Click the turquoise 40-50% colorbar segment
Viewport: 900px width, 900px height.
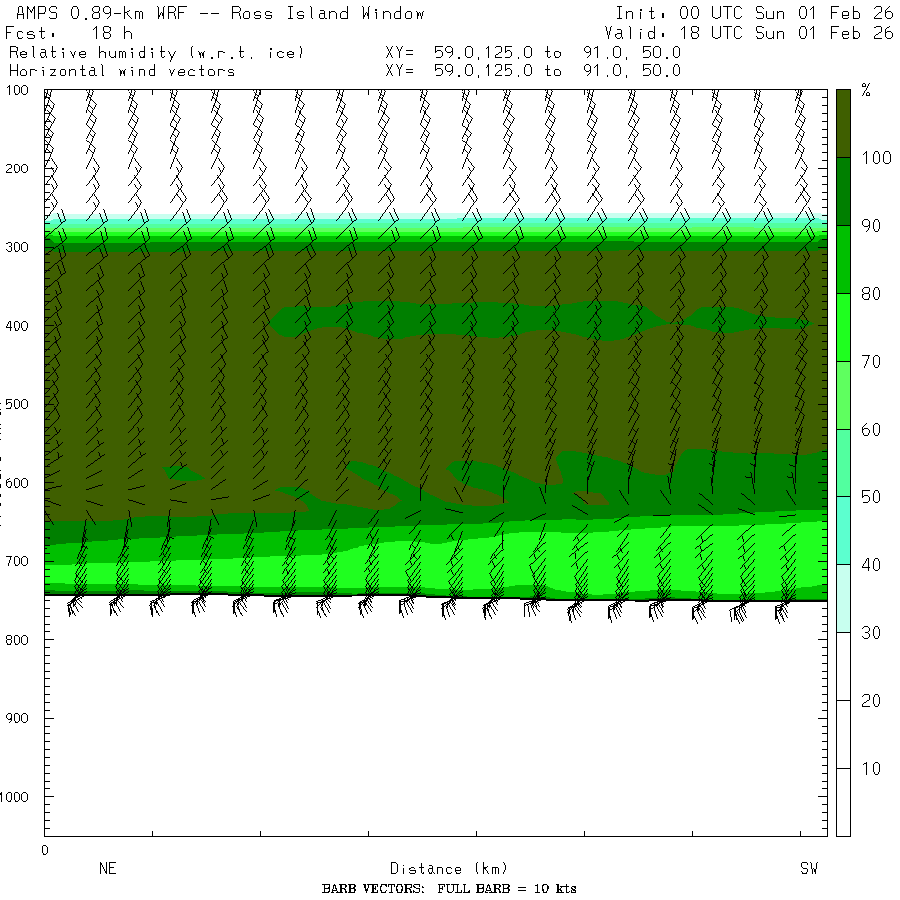843,531
